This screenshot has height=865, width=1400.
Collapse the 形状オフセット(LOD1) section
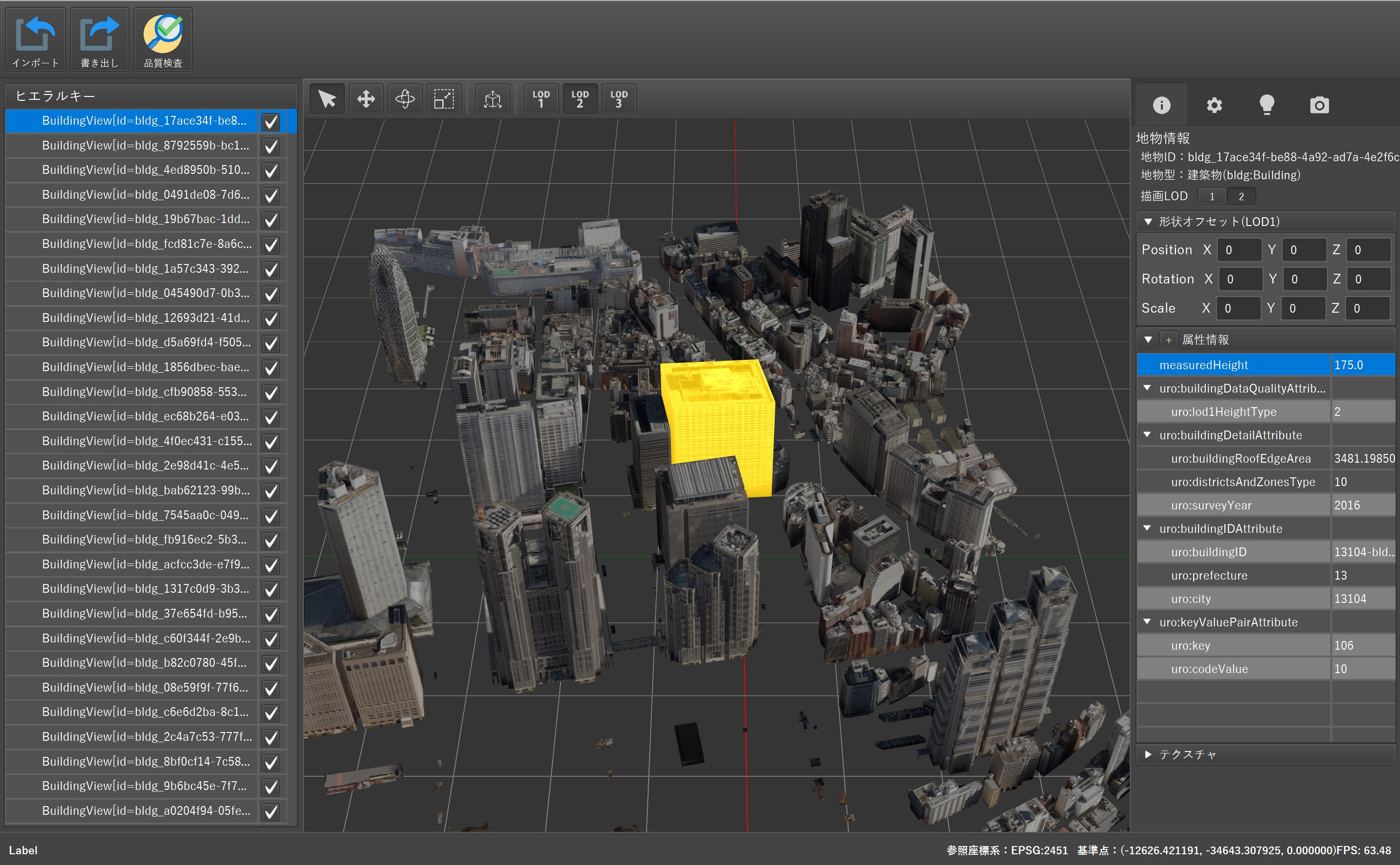(1148, 222)
